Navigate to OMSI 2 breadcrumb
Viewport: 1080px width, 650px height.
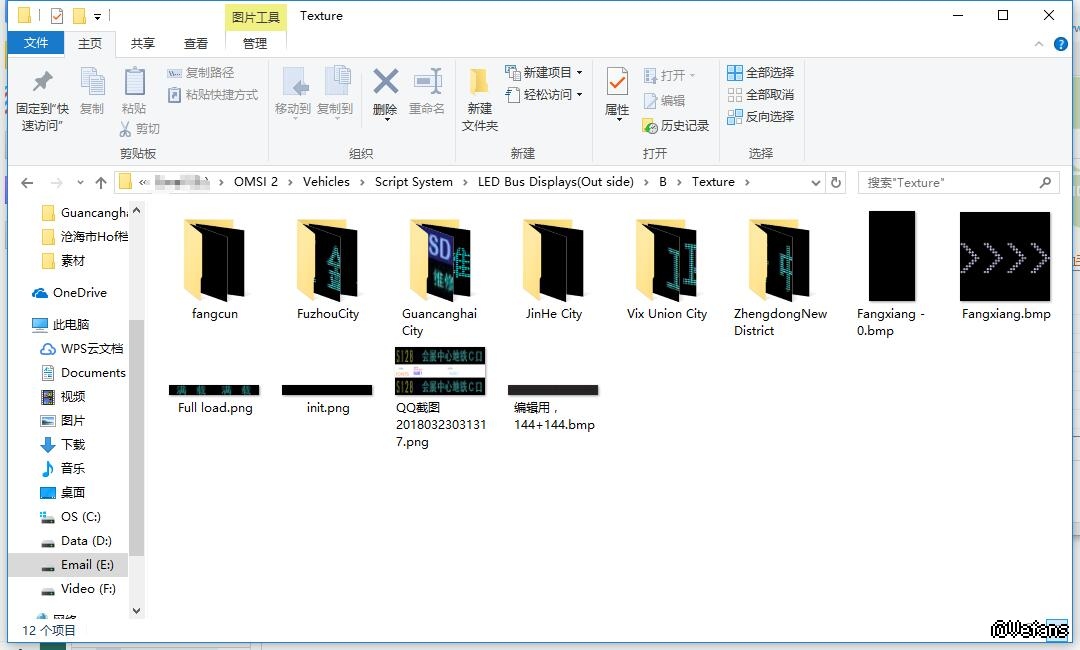(256, 182)
